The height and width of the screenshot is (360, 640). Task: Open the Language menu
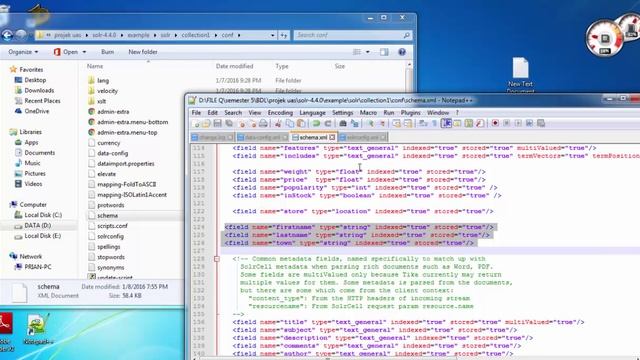pos(312,113)
